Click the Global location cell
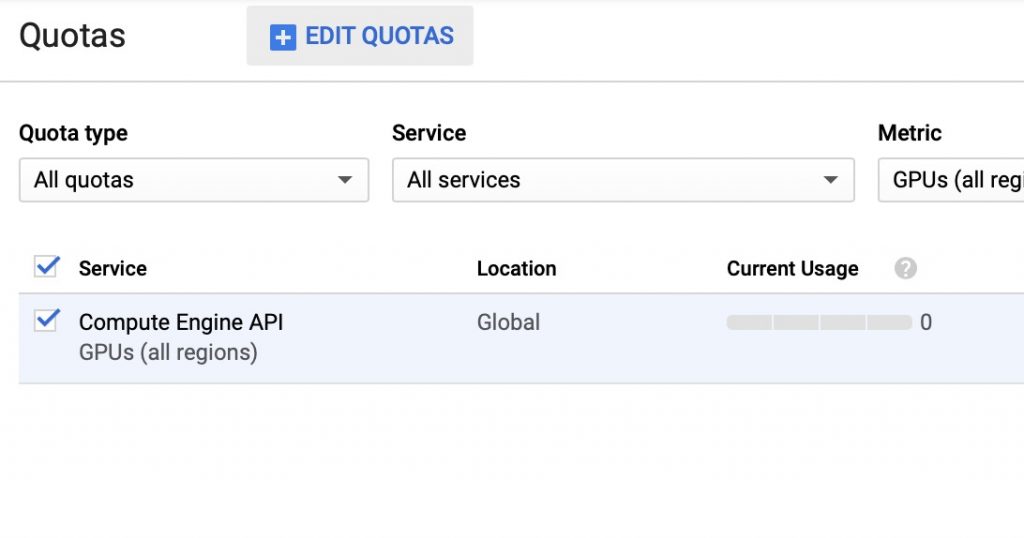This screenshot has height=538, width=1024. [x=508, y=322]
